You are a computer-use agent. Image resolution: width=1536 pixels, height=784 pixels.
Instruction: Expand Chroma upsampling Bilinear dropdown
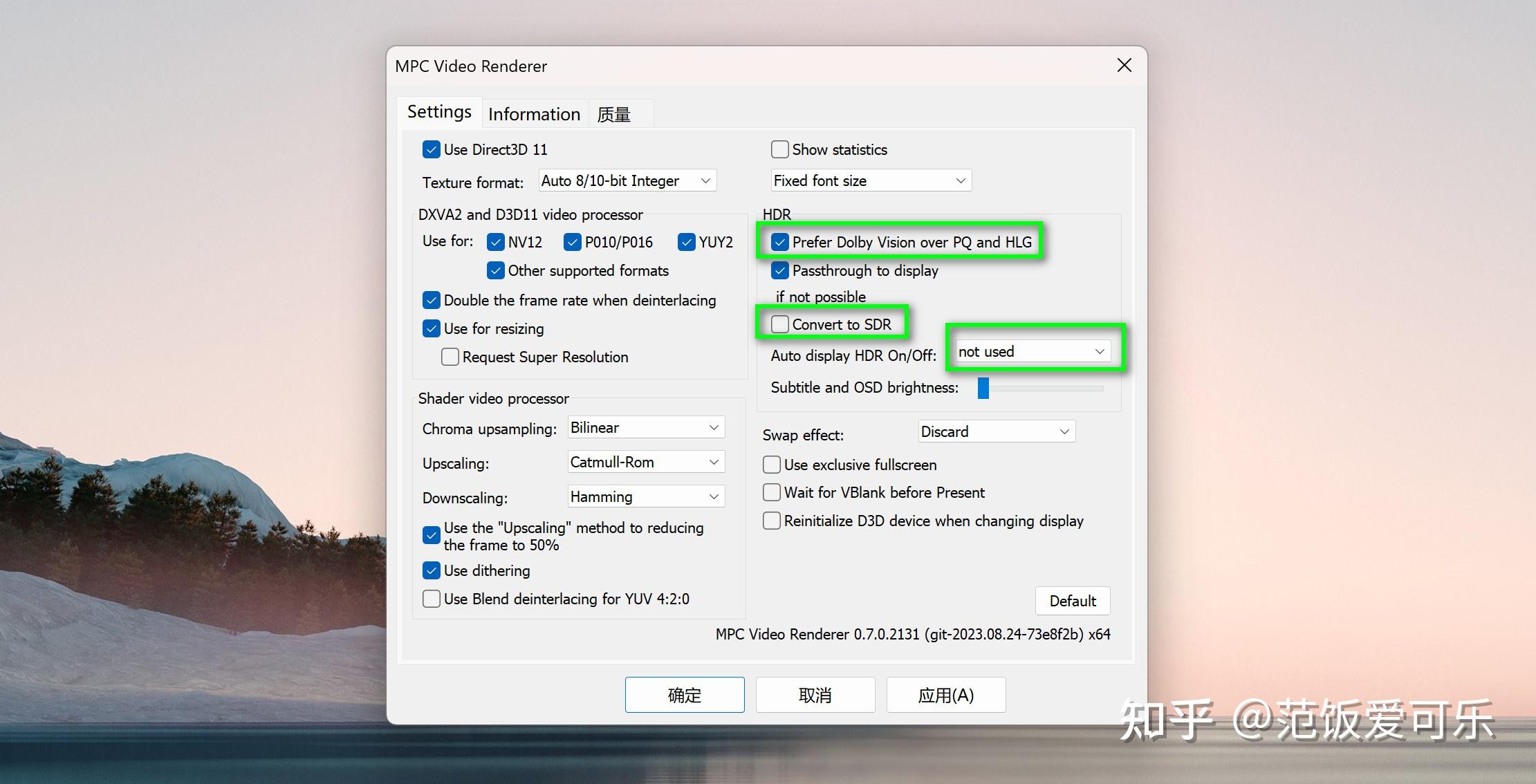tap(645, 427)
